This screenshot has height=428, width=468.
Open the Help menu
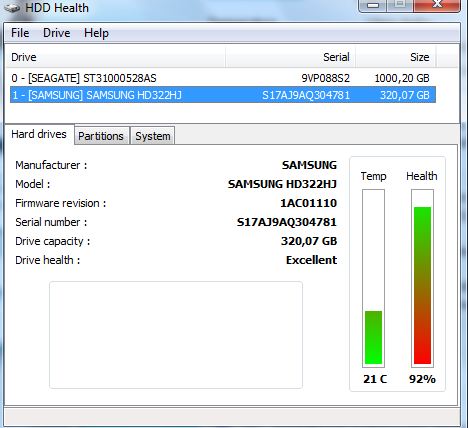[x=96, y=33]
